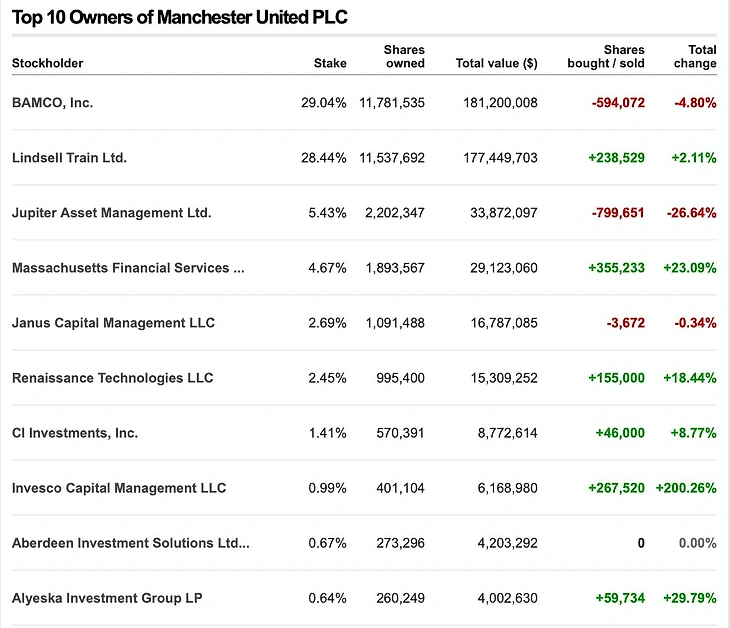Click BAMCO's 29.04% stake value
Image resolution: width=730 pixels, height=628 pixels.
point(323,102)
